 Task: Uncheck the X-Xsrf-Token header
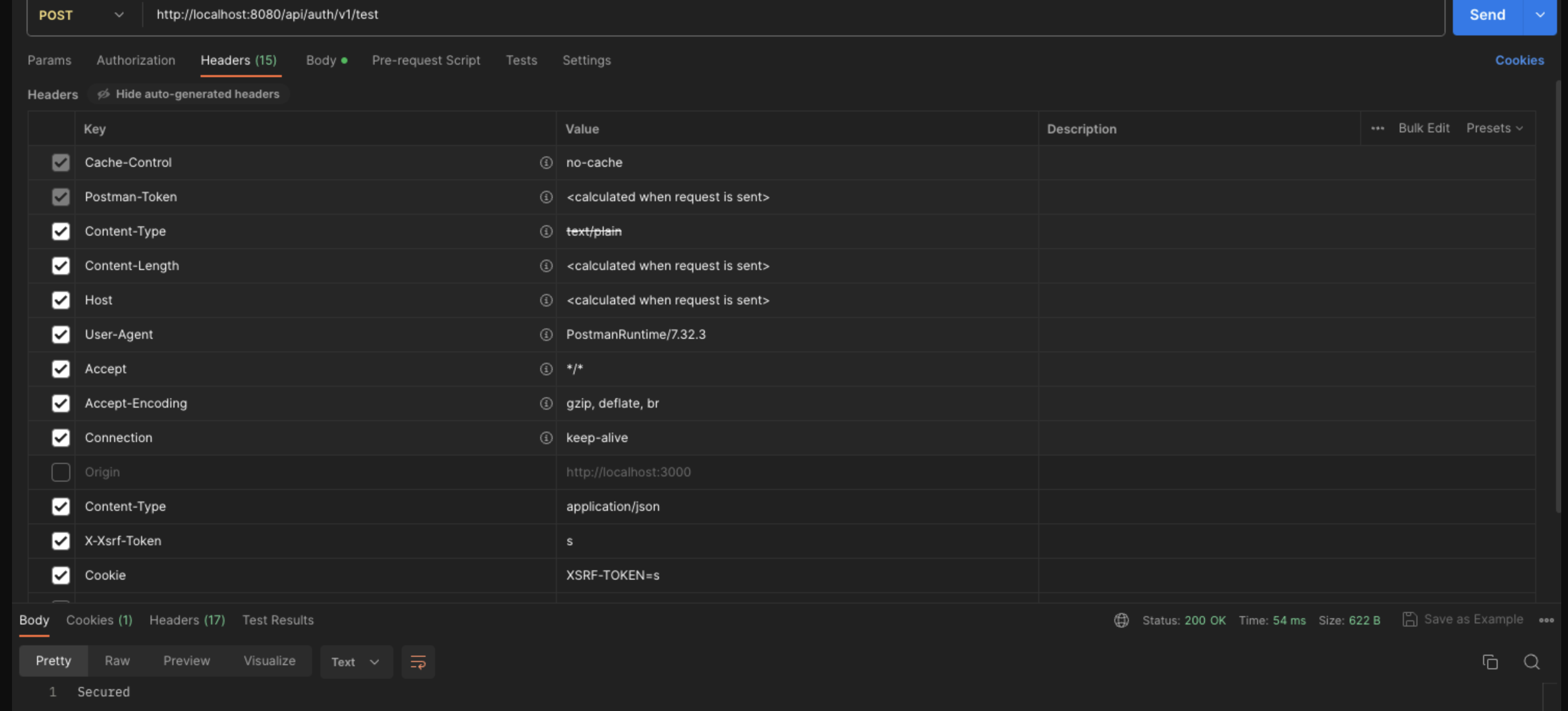(x=61, y=541)
